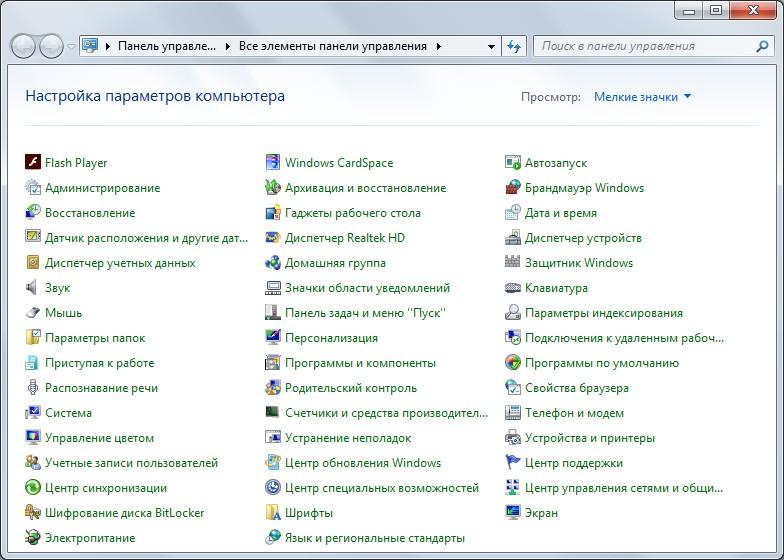Click the Back navigation button

coord(23,46)
